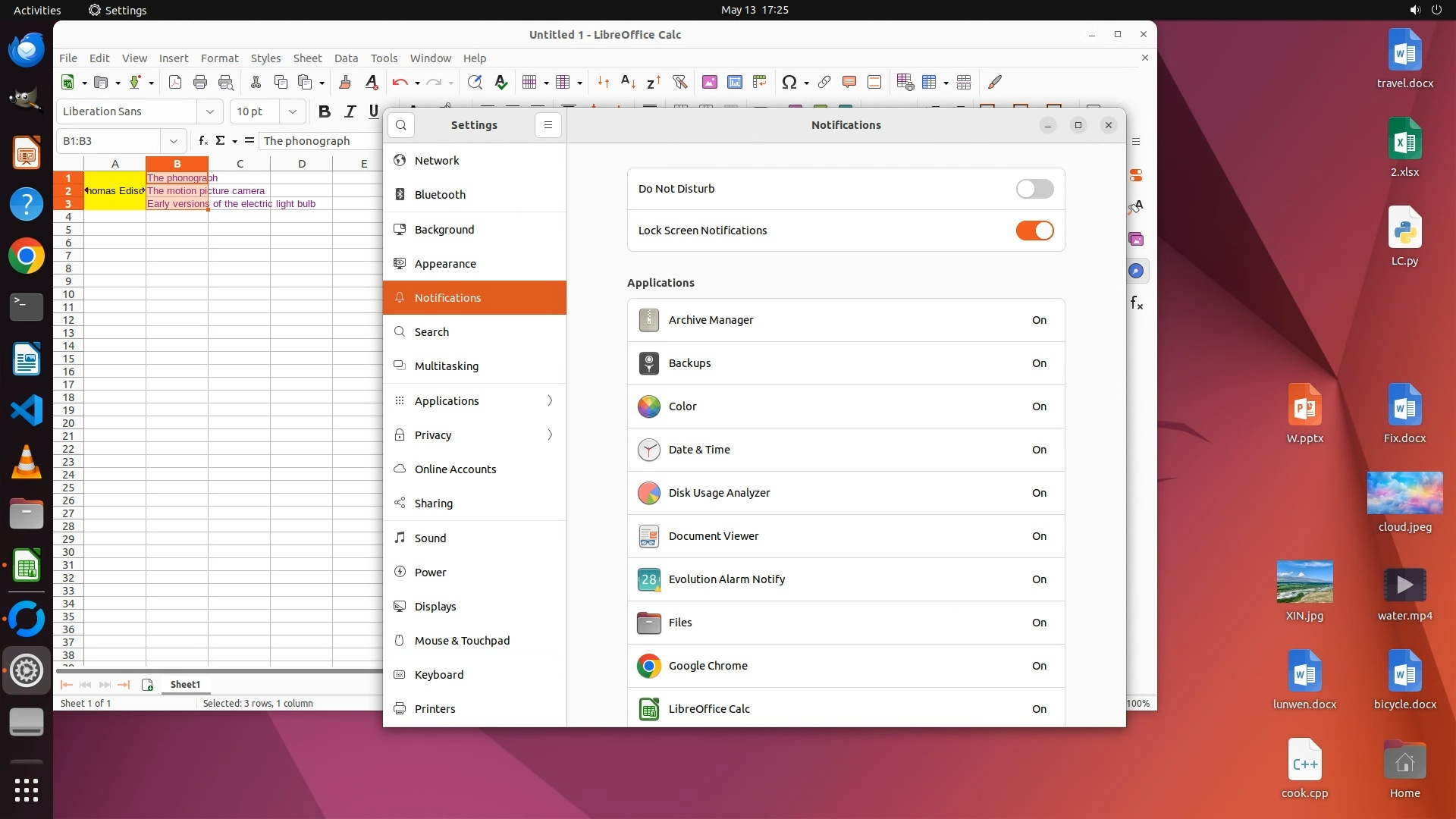Open the Data menu
This screenshot has width=1456, height=819.
tap(346, 58)
